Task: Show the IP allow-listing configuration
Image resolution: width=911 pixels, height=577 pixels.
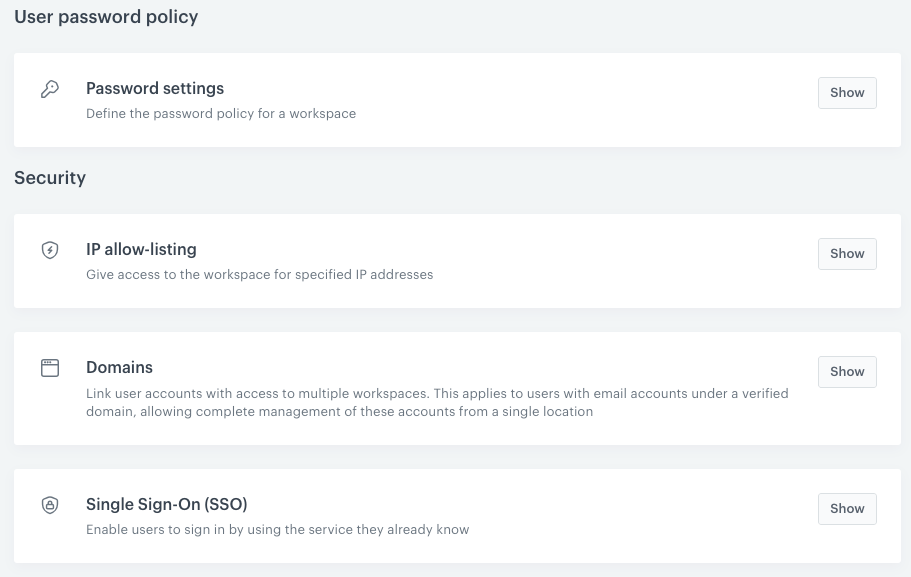Action: coord(847,253)
